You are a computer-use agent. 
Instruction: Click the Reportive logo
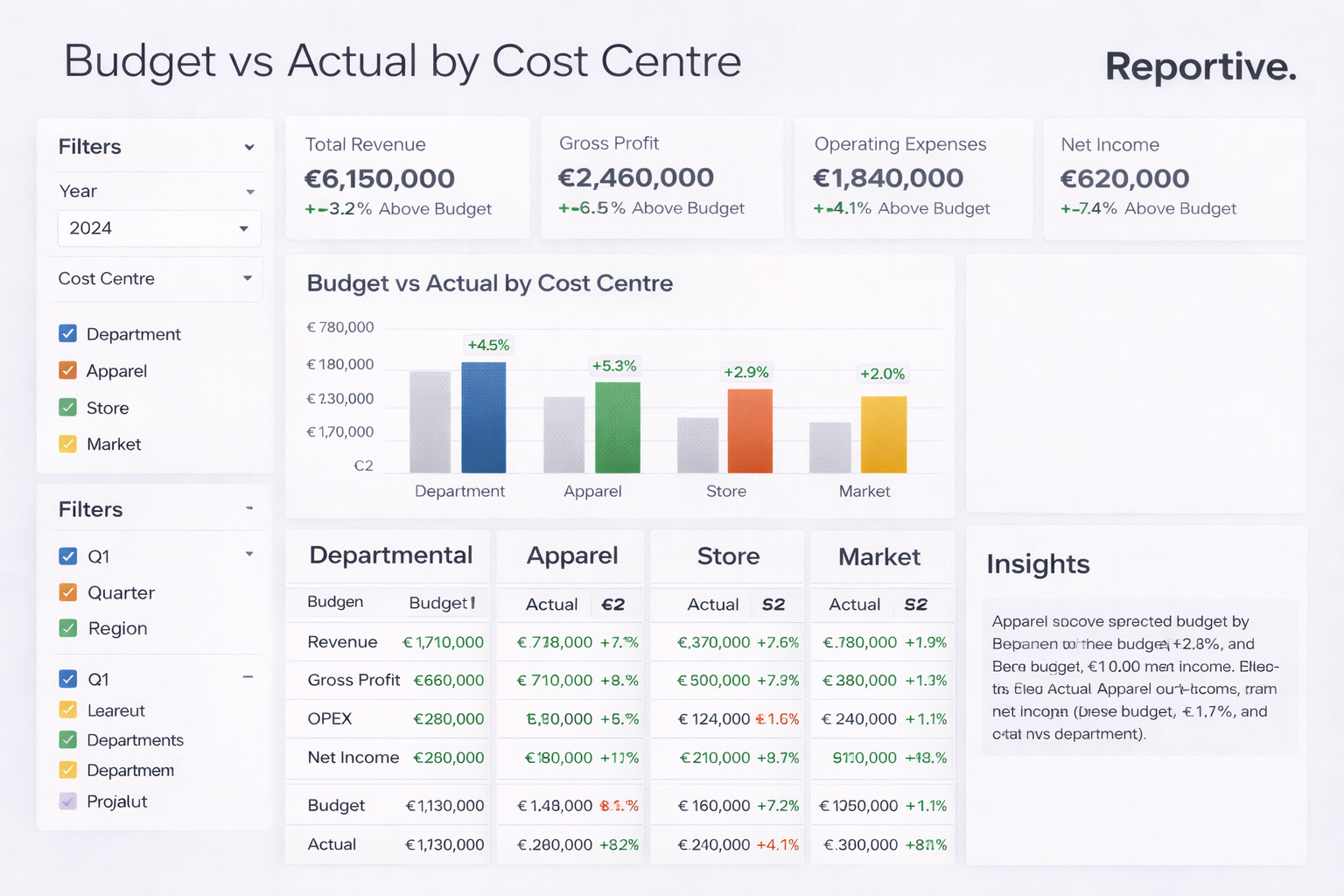pyautogui.click(x=1200, y=66)
